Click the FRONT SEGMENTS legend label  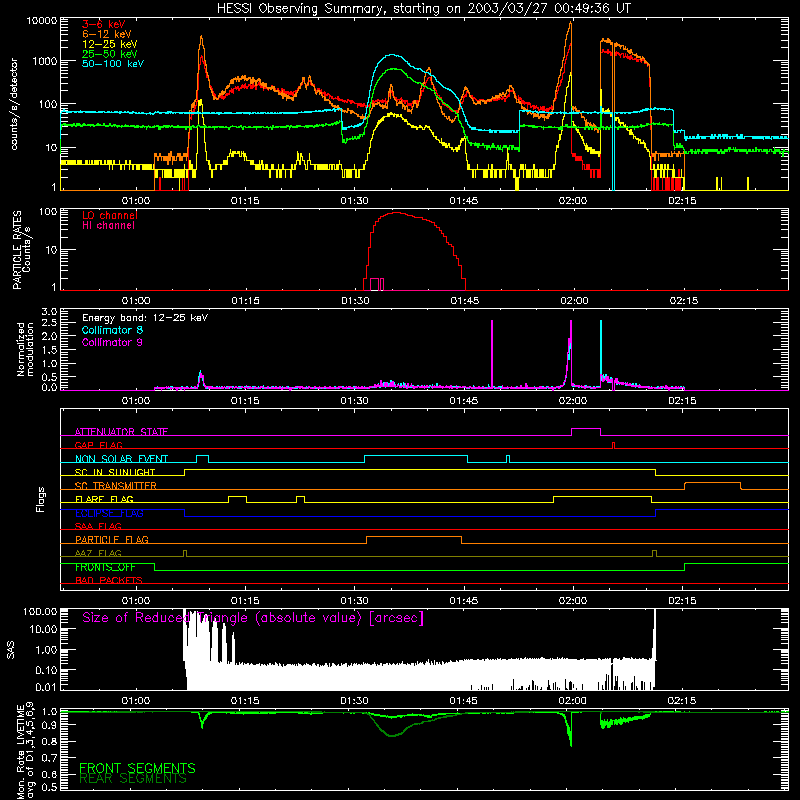137,767
